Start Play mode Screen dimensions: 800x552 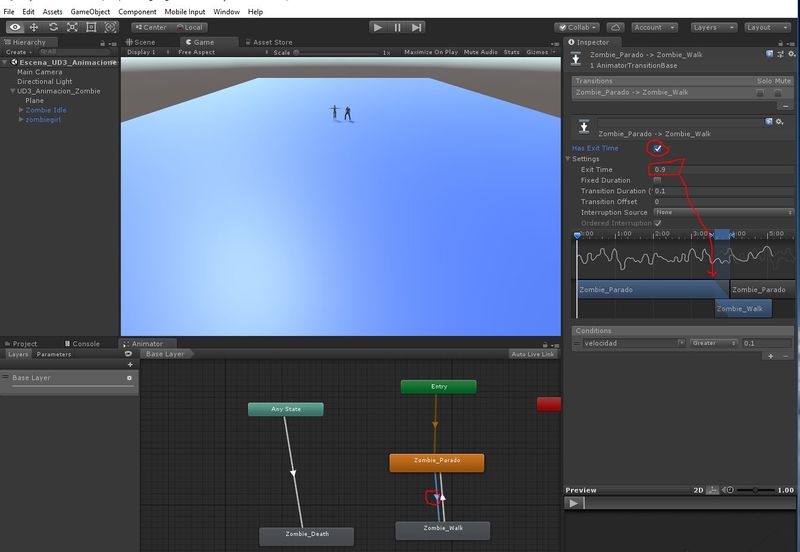click(x=378, y=28)
